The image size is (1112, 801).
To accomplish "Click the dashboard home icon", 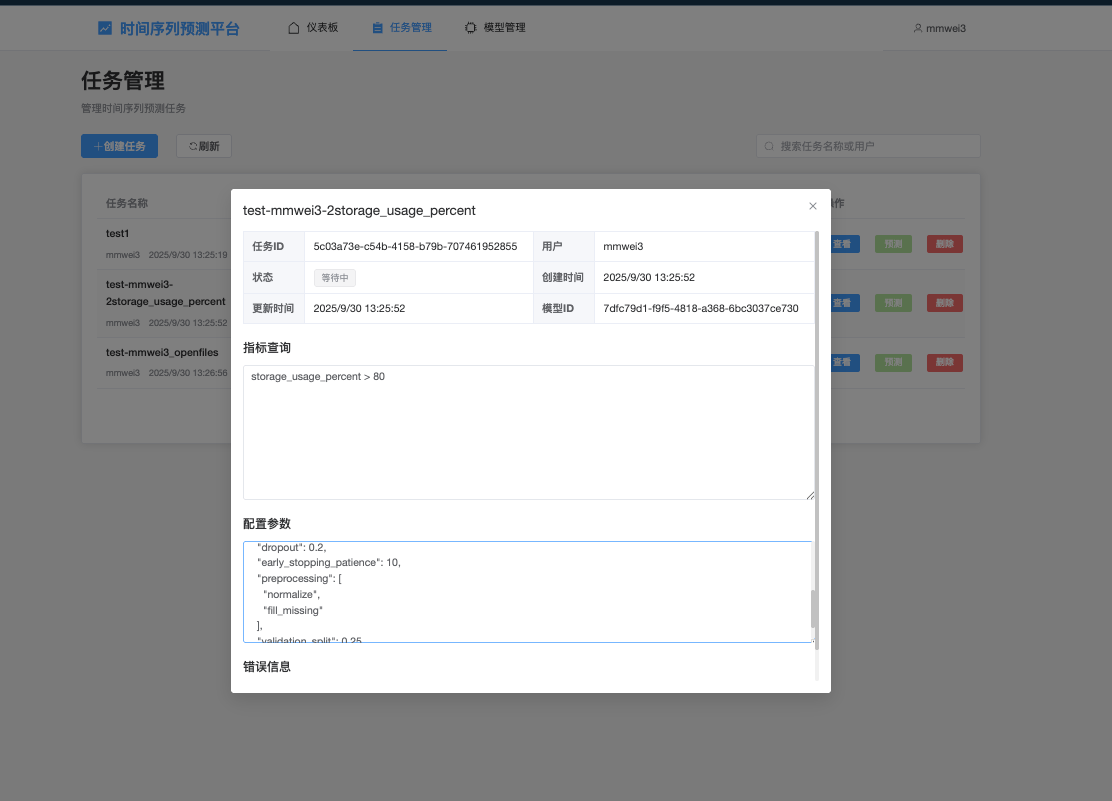I will click(294, 28).
